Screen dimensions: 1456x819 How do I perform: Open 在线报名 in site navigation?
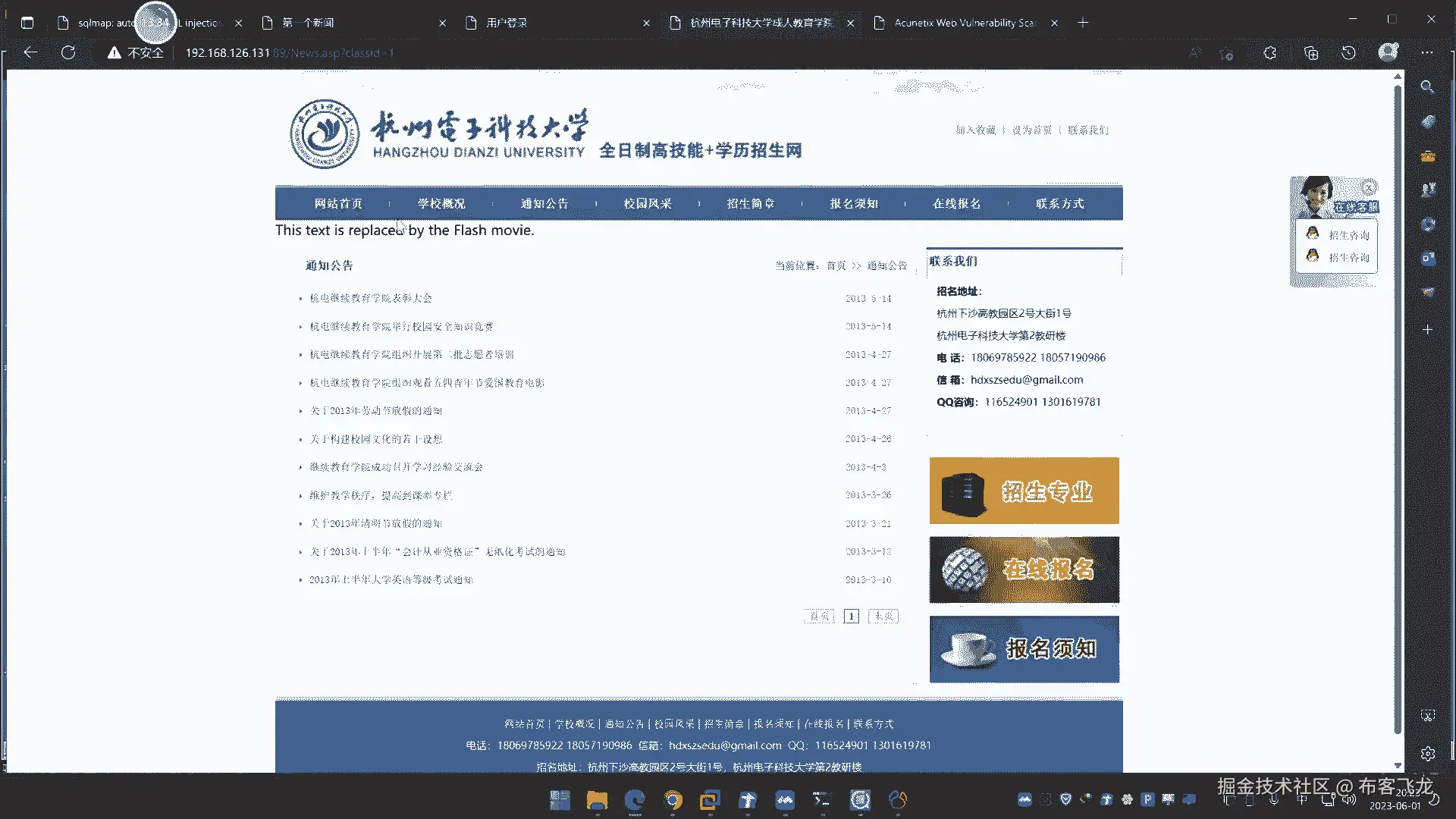click(956, 203)
